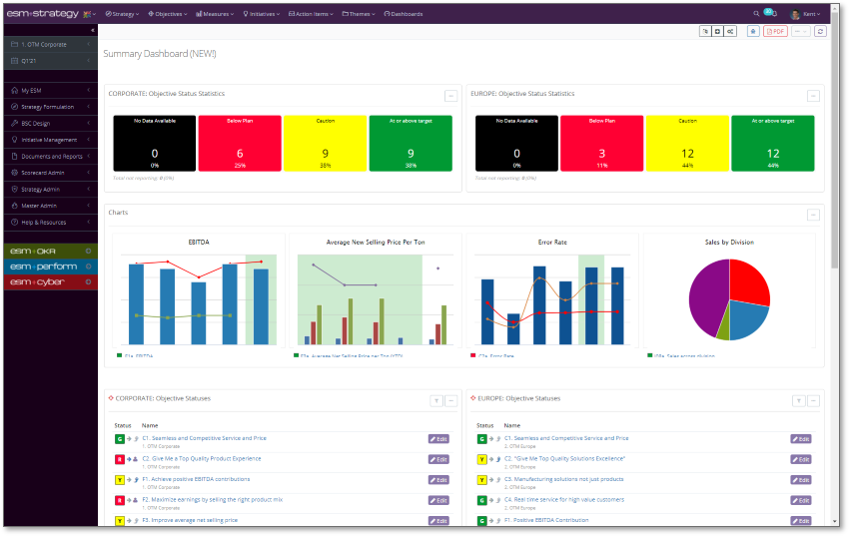Export dashboard using the PDF button

(775, 31)
